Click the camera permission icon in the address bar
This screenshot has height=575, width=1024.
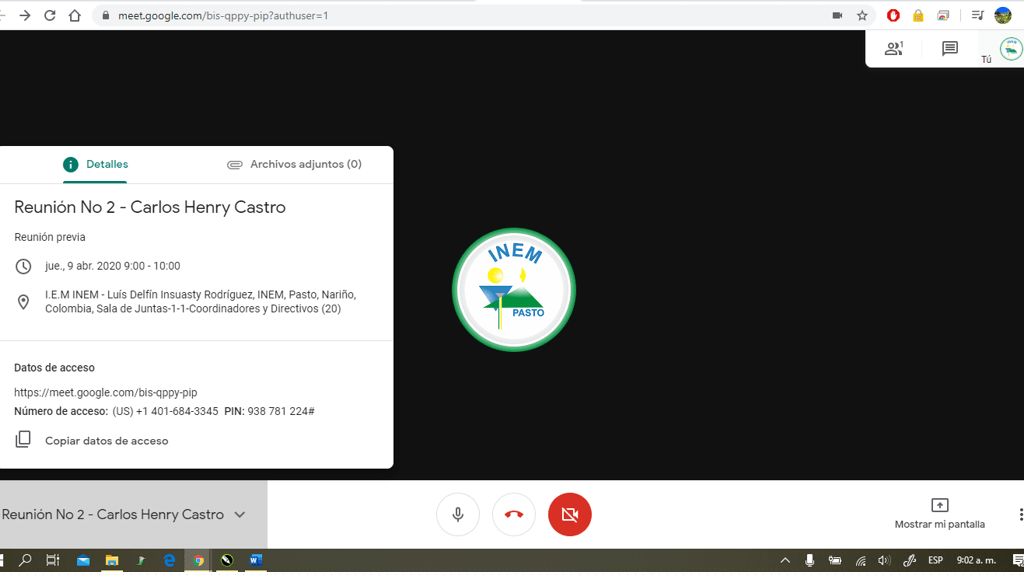click(x=837, y=16)
